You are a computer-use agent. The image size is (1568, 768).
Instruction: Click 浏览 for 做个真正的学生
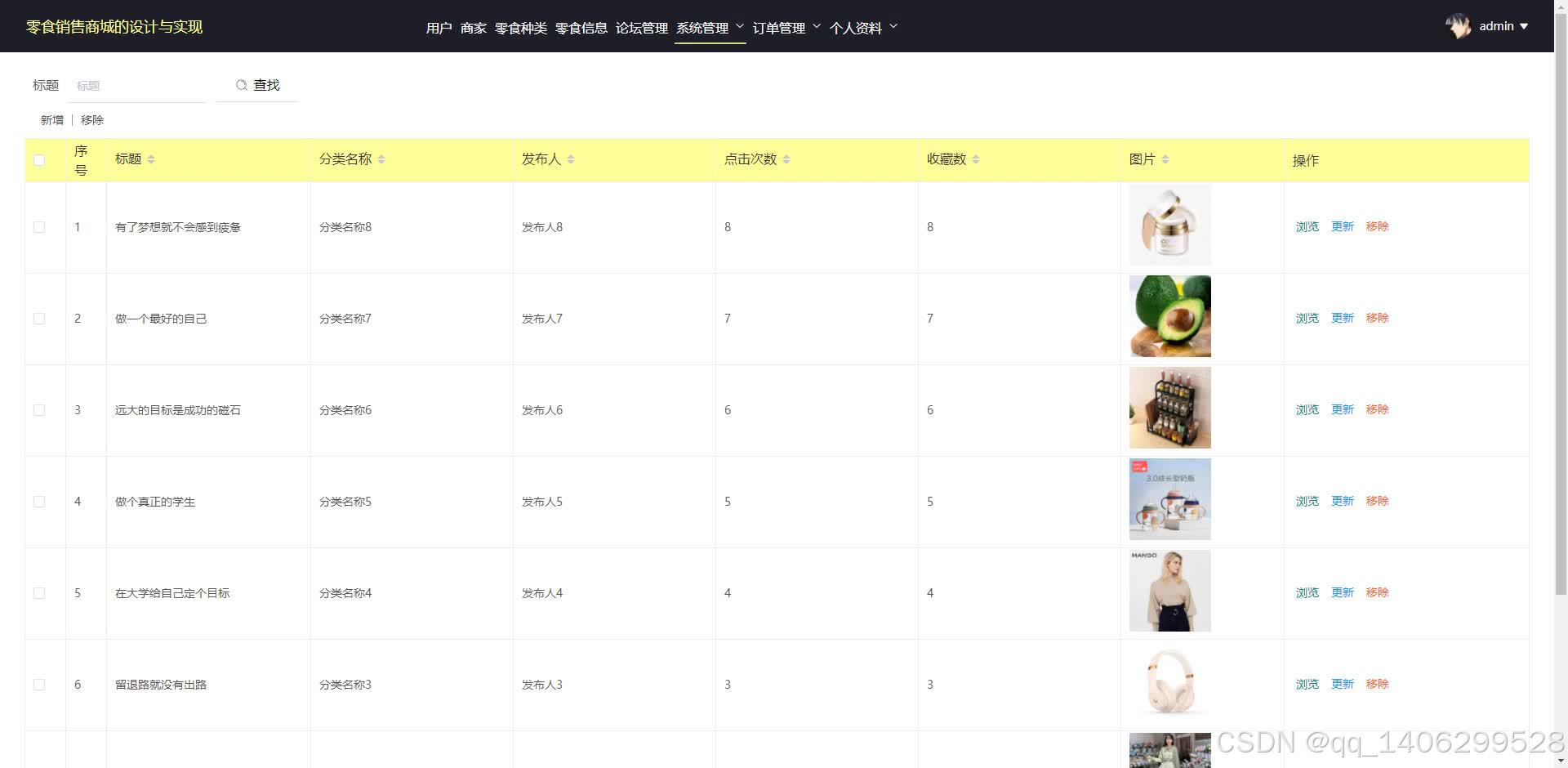[1307, 501]
